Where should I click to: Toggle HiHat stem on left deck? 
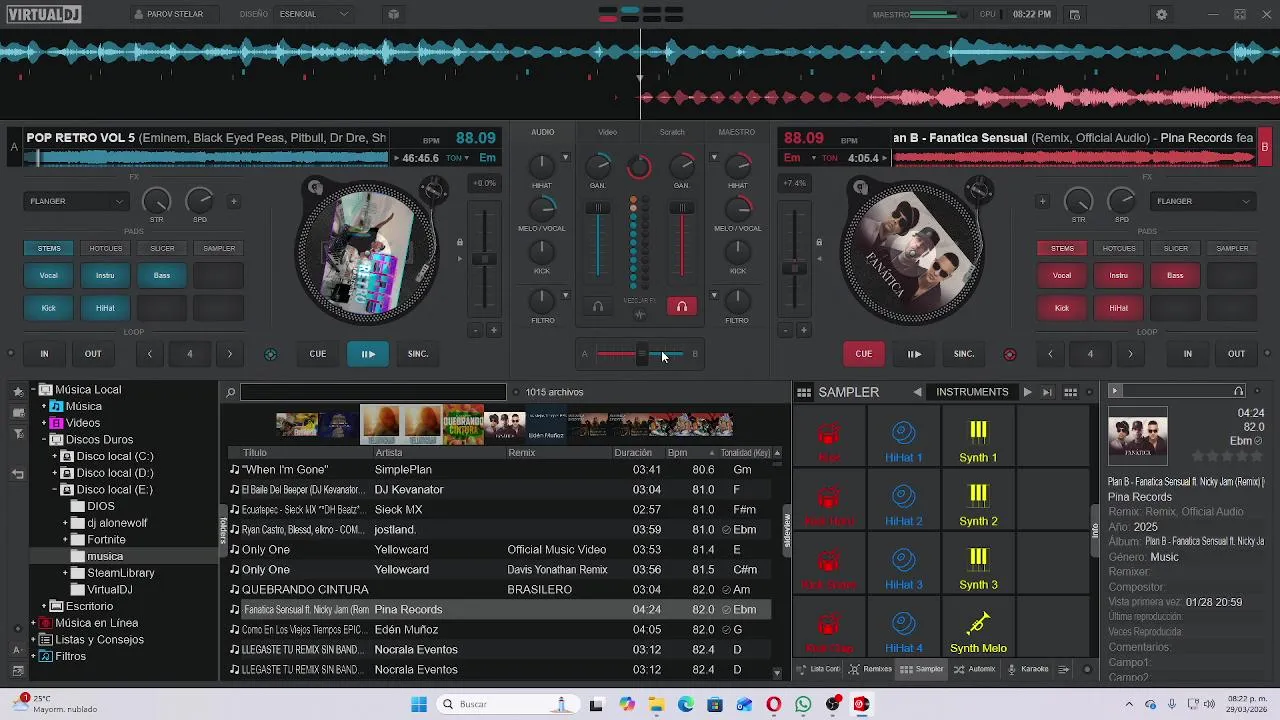(105, 308)
